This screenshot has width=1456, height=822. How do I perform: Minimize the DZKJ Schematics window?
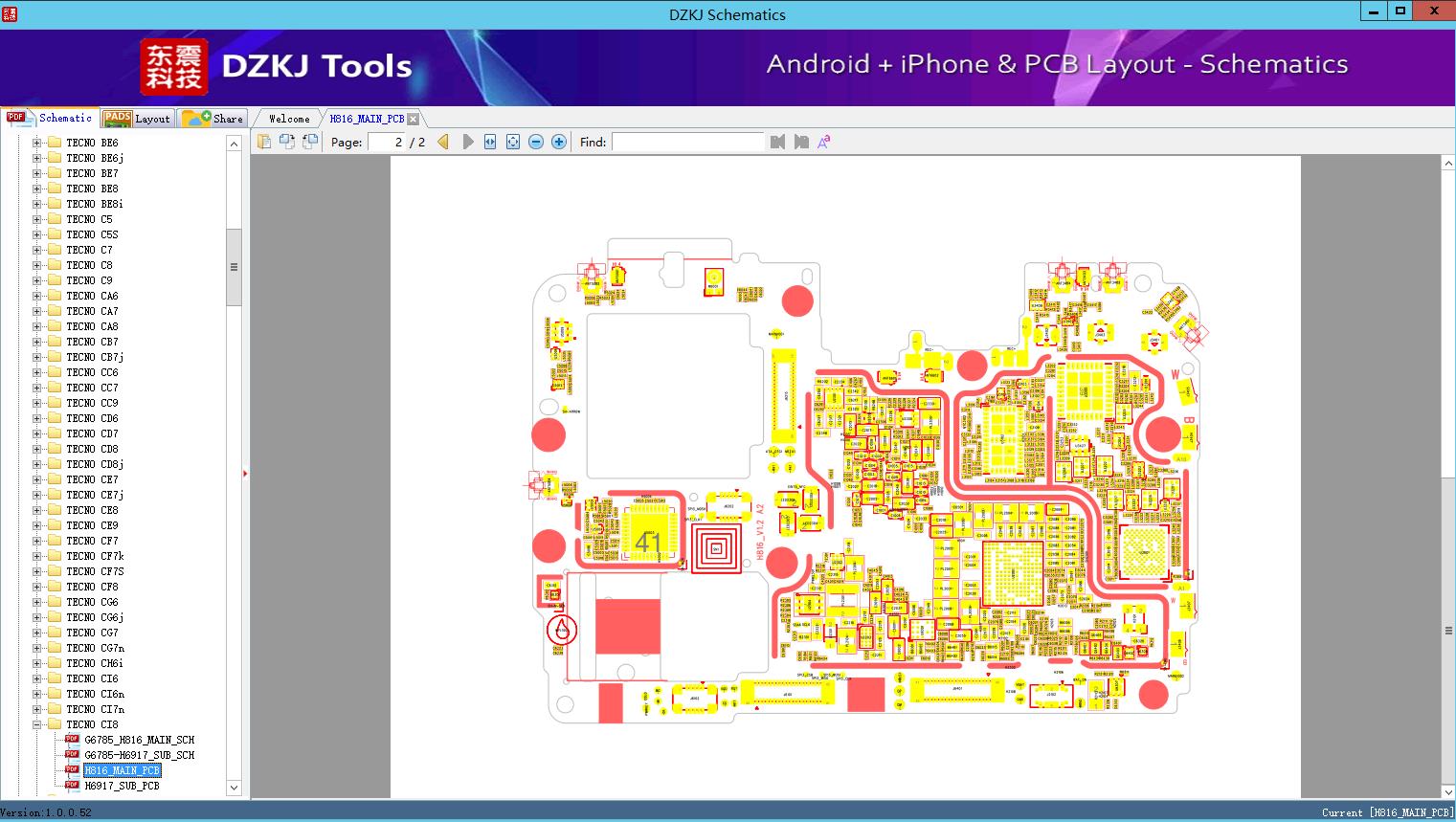click(x=1374, y=11)
